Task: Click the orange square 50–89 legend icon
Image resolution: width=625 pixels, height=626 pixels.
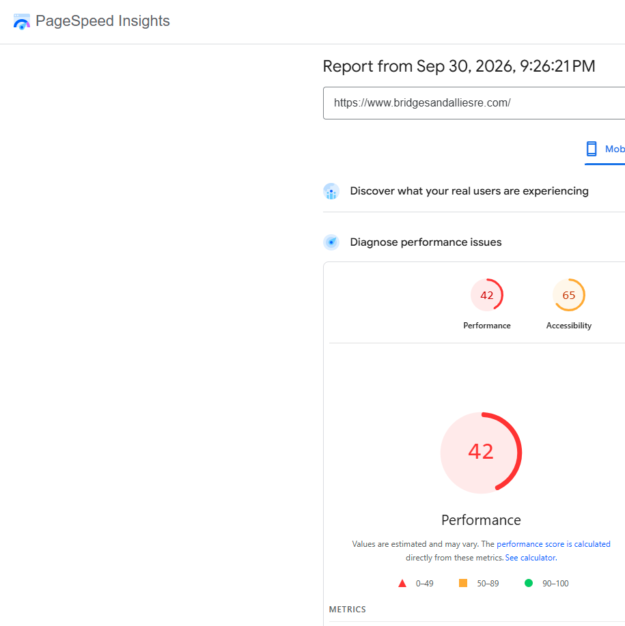Action: (x=463, y=583)
